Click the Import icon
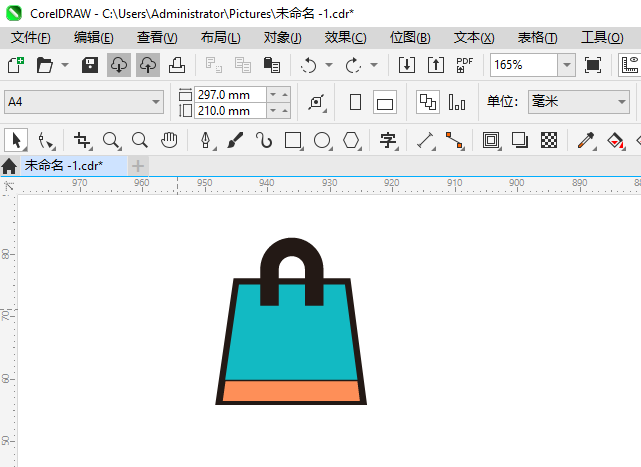 coord(407,65)
